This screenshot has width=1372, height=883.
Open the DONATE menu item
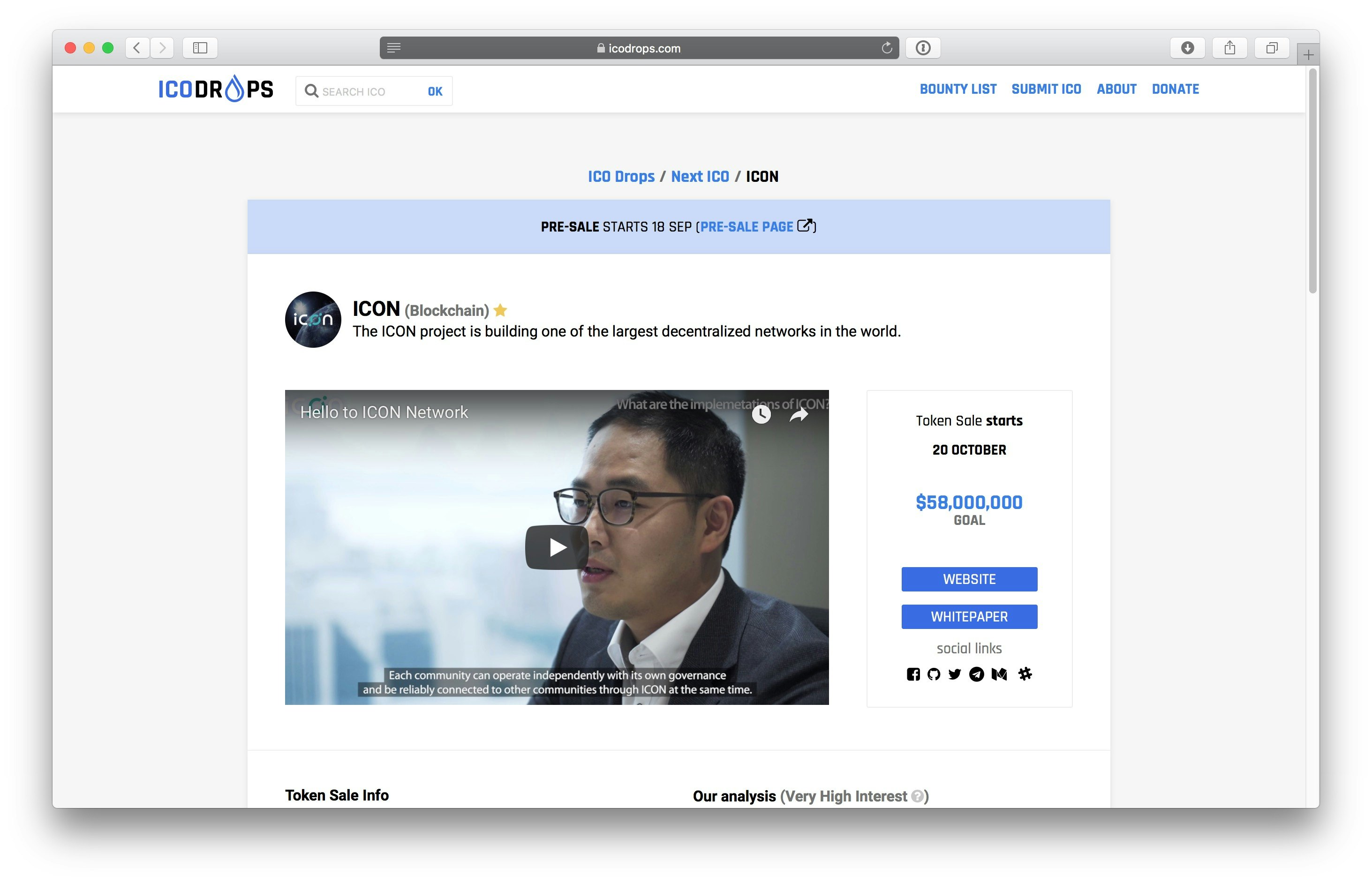[x=1175, y=89]
